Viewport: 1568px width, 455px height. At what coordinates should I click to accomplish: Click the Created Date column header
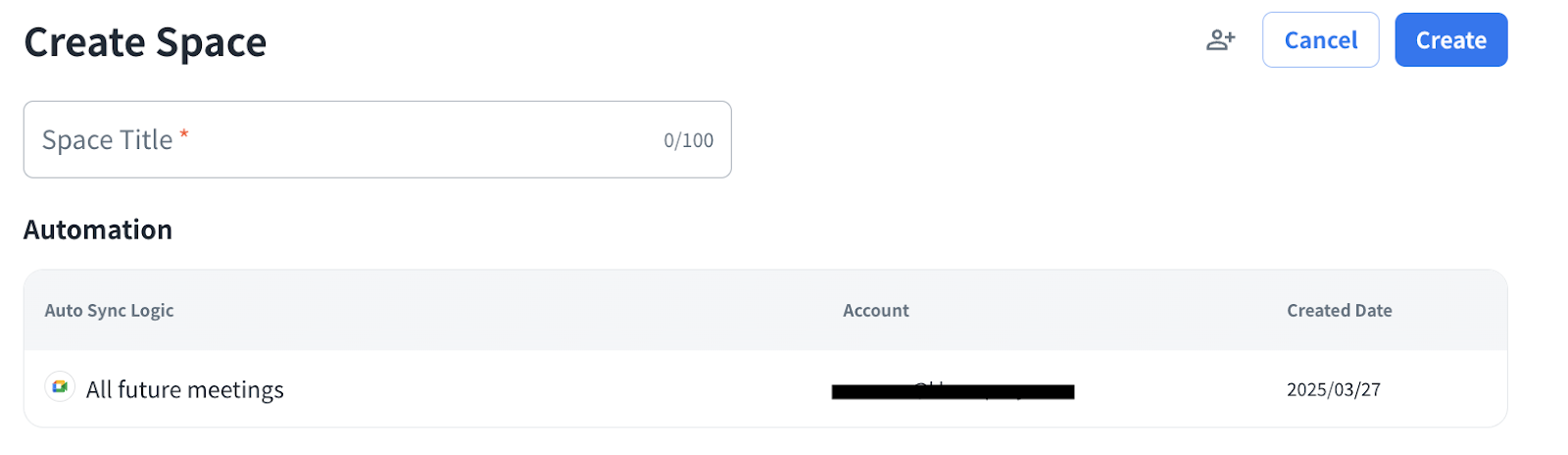click(x=1339, y=311)
